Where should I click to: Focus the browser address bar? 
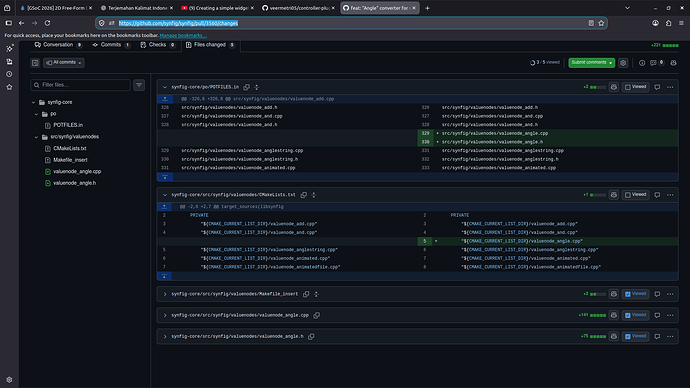[351, 23]
